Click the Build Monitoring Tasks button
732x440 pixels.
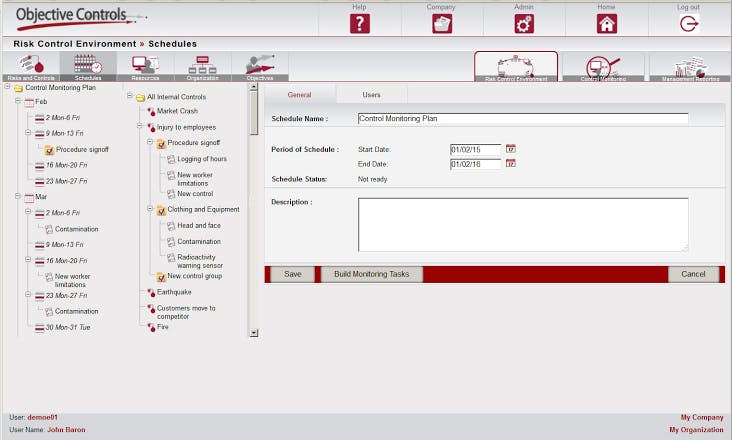click(x=372, y=274)
